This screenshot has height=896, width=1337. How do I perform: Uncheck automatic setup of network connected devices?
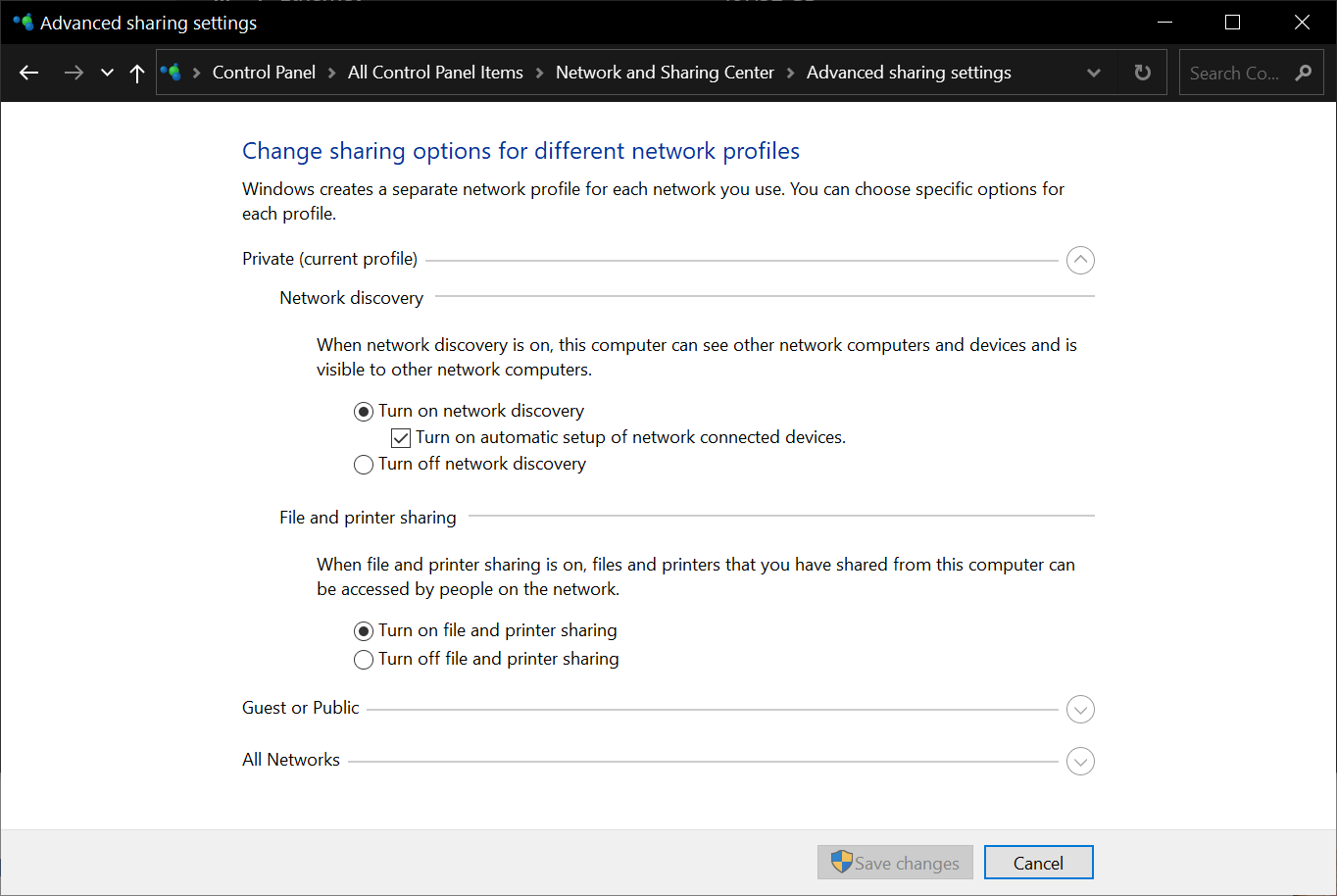click(401, 438)
